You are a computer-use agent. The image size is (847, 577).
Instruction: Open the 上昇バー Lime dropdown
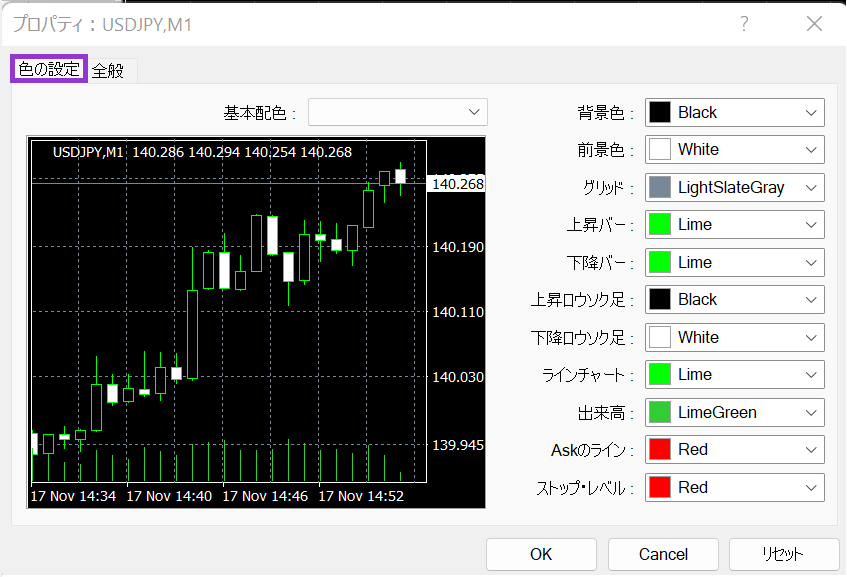pos(735,225)
